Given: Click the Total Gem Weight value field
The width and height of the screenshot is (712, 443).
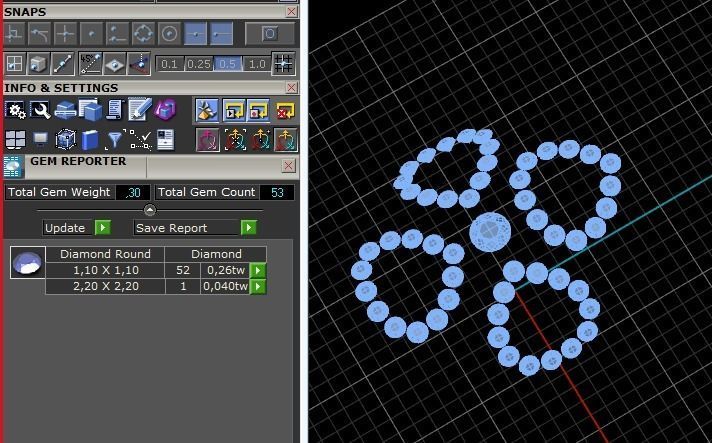Looking at the screenshot, I should click(133, 192).
